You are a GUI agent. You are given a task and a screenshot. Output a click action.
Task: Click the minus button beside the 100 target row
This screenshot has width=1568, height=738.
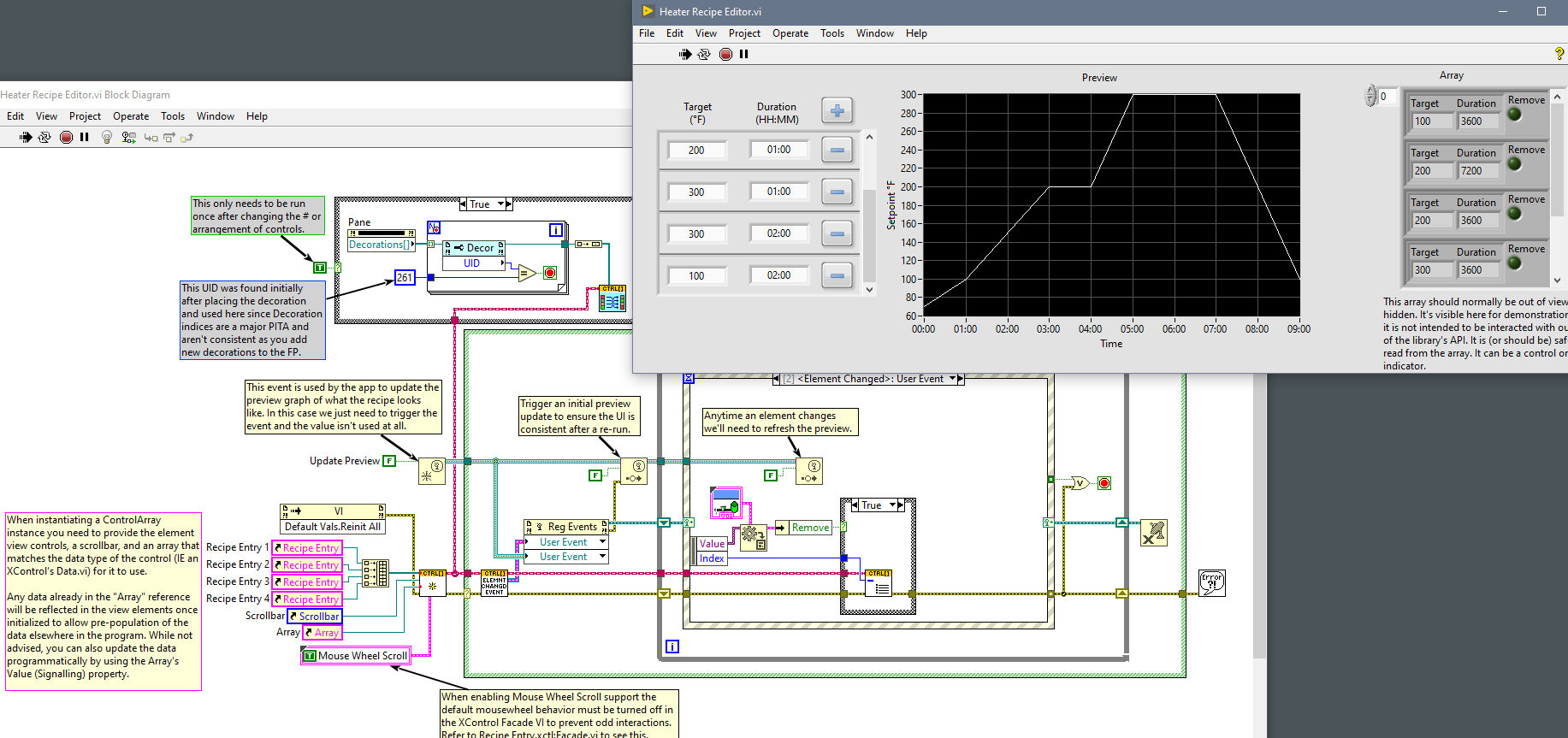[837, 275]
